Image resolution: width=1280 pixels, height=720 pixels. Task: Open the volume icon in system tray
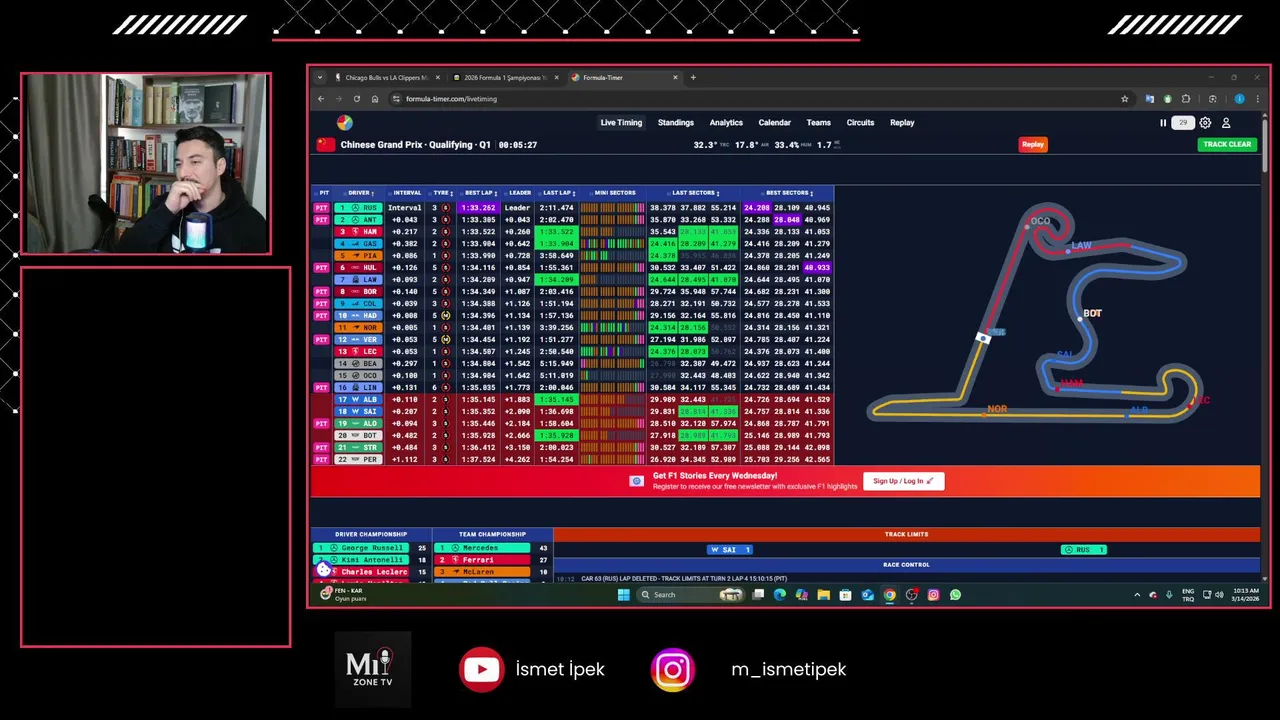pos(1219,595)
